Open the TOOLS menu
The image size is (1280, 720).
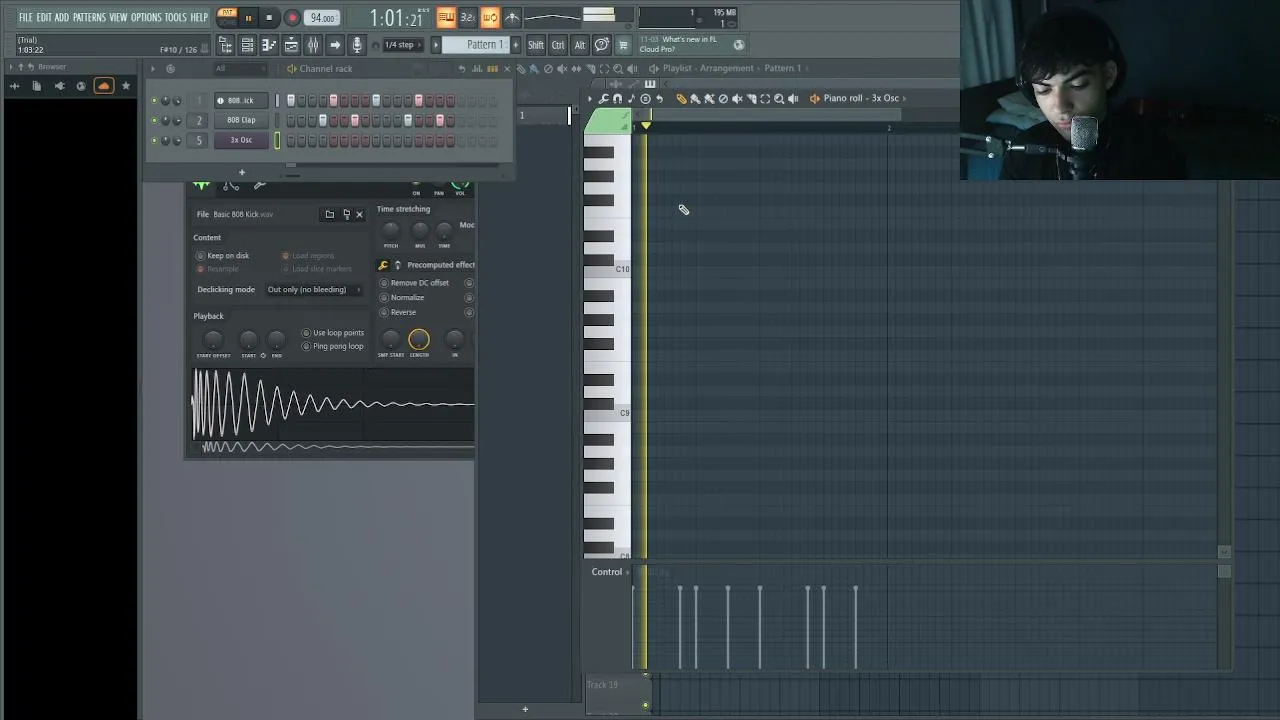tap(175, 17)
